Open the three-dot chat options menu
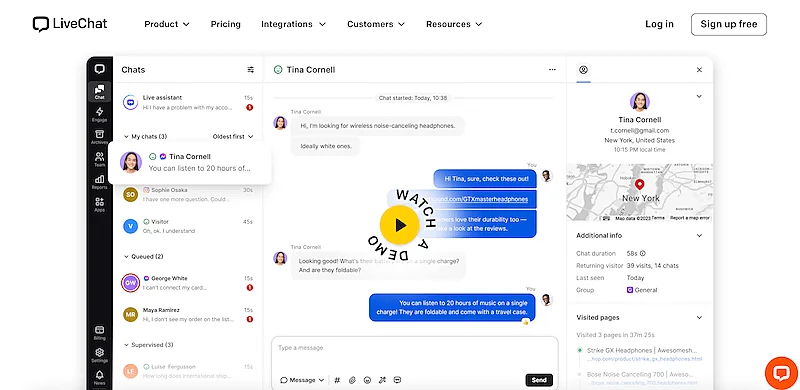Image resolution: width=800 pixels, height=390 pixels. pyautogui.click(x=552, y=69)
